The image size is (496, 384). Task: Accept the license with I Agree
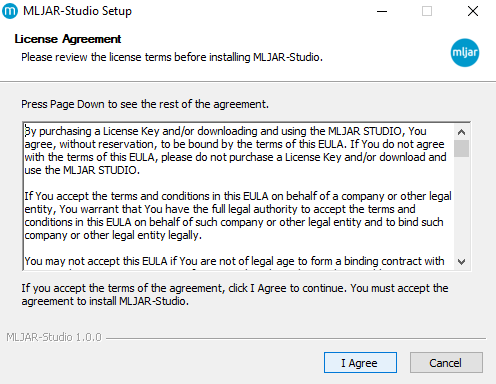[x=360, y=362]
